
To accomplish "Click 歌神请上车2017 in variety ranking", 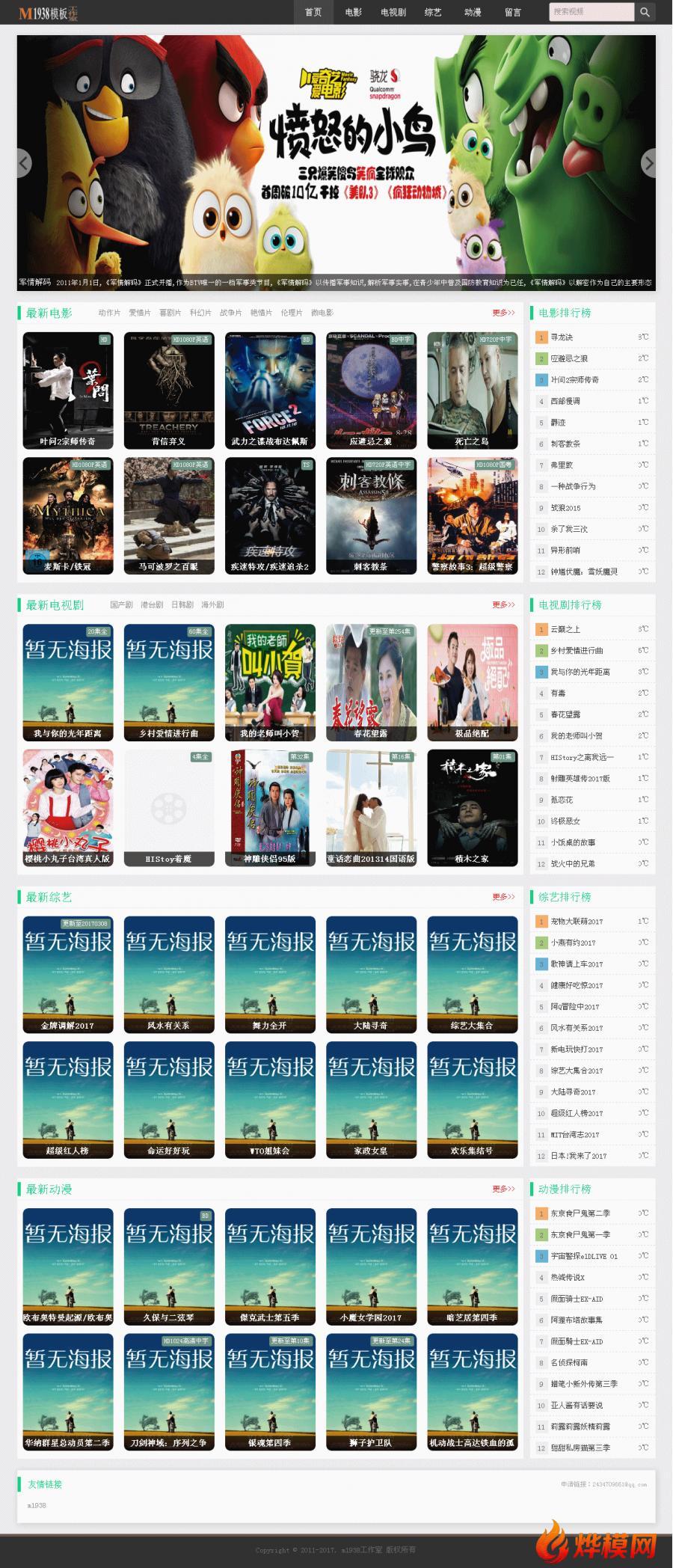I will 577,964.
